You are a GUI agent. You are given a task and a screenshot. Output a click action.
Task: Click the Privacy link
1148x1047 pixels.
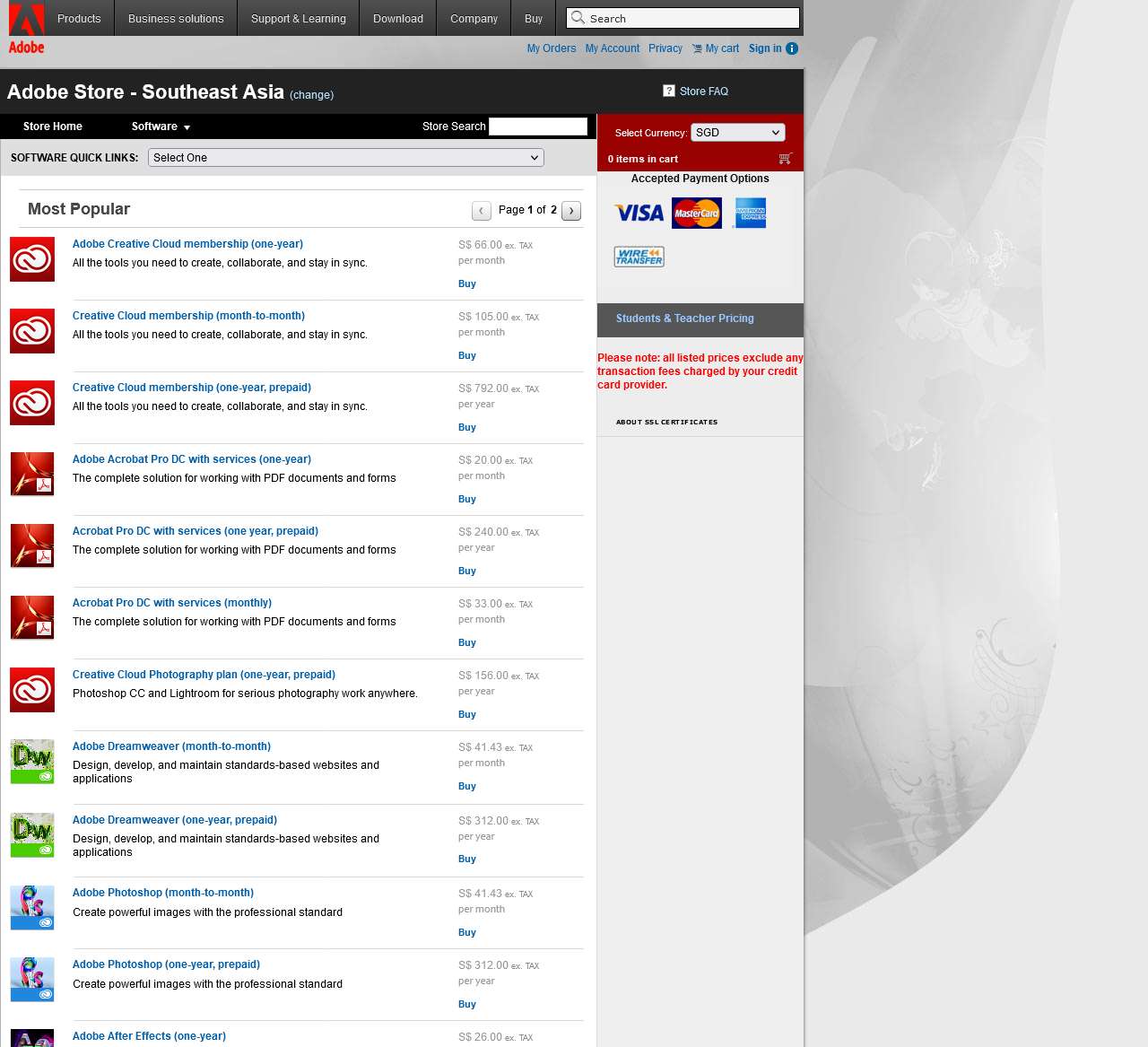click(665, 48)
